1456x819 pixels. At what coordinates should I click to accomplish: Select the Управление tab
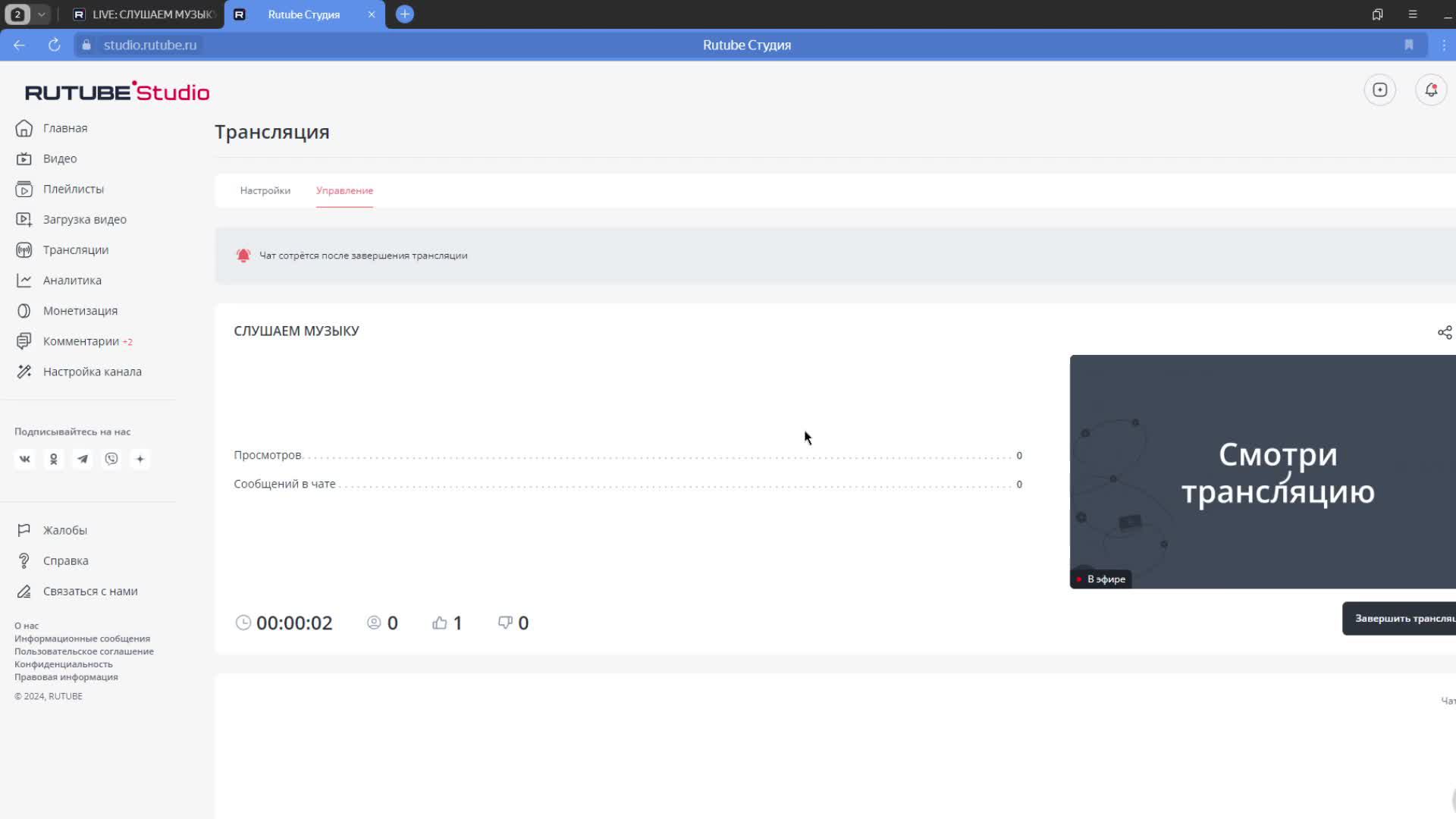pyautogui.click(x=344, y=191)
